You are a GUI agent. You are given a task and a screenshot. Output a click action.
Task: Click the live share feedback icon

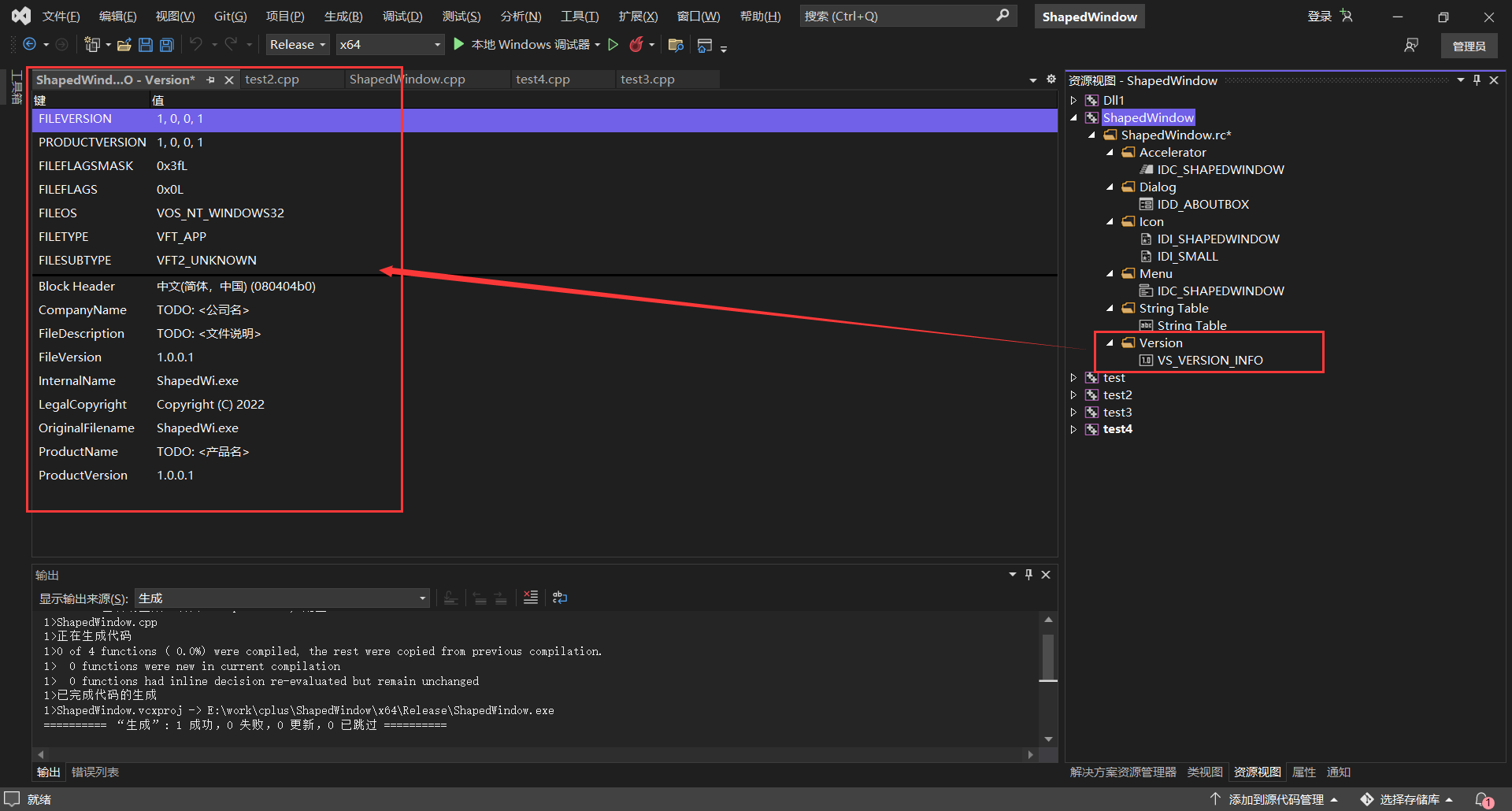1411,46
